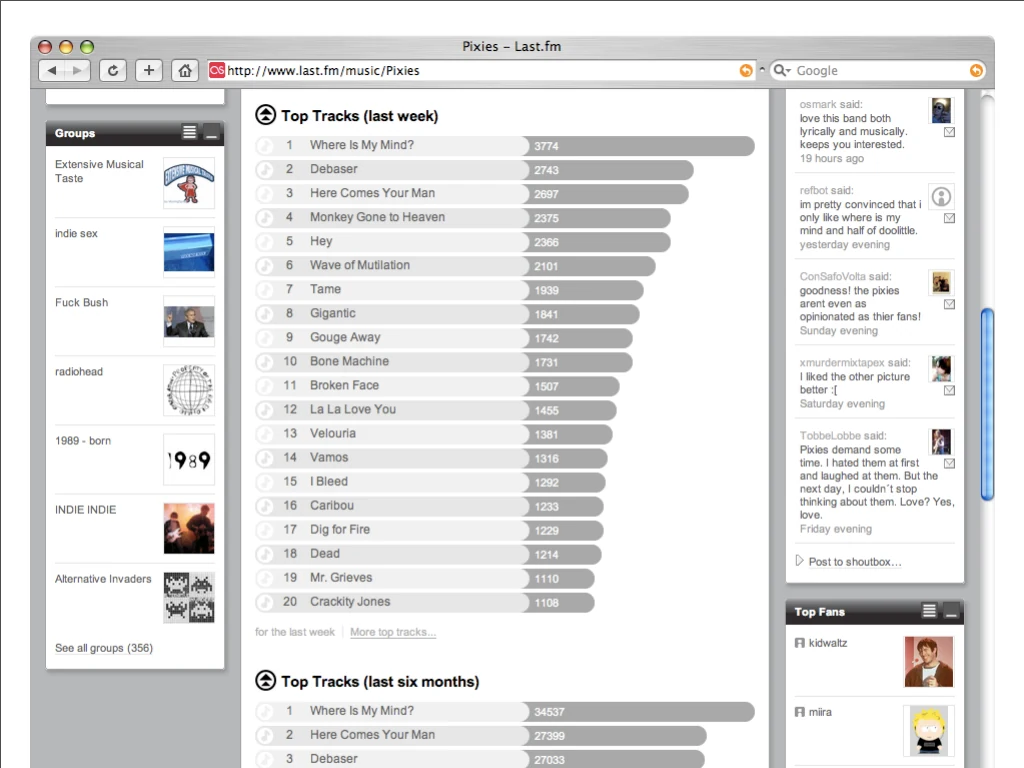Open the Dig for Fire track

340,529
